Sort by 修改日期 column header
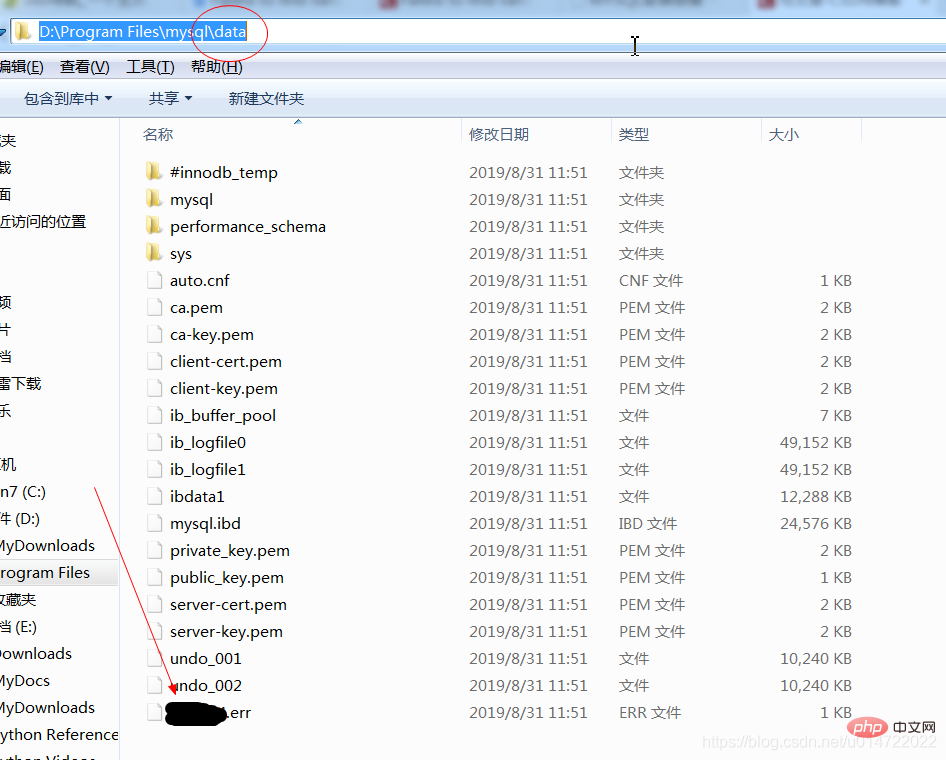Image resolution: width=946 pixels, height=760 pixels. point(499,134)
